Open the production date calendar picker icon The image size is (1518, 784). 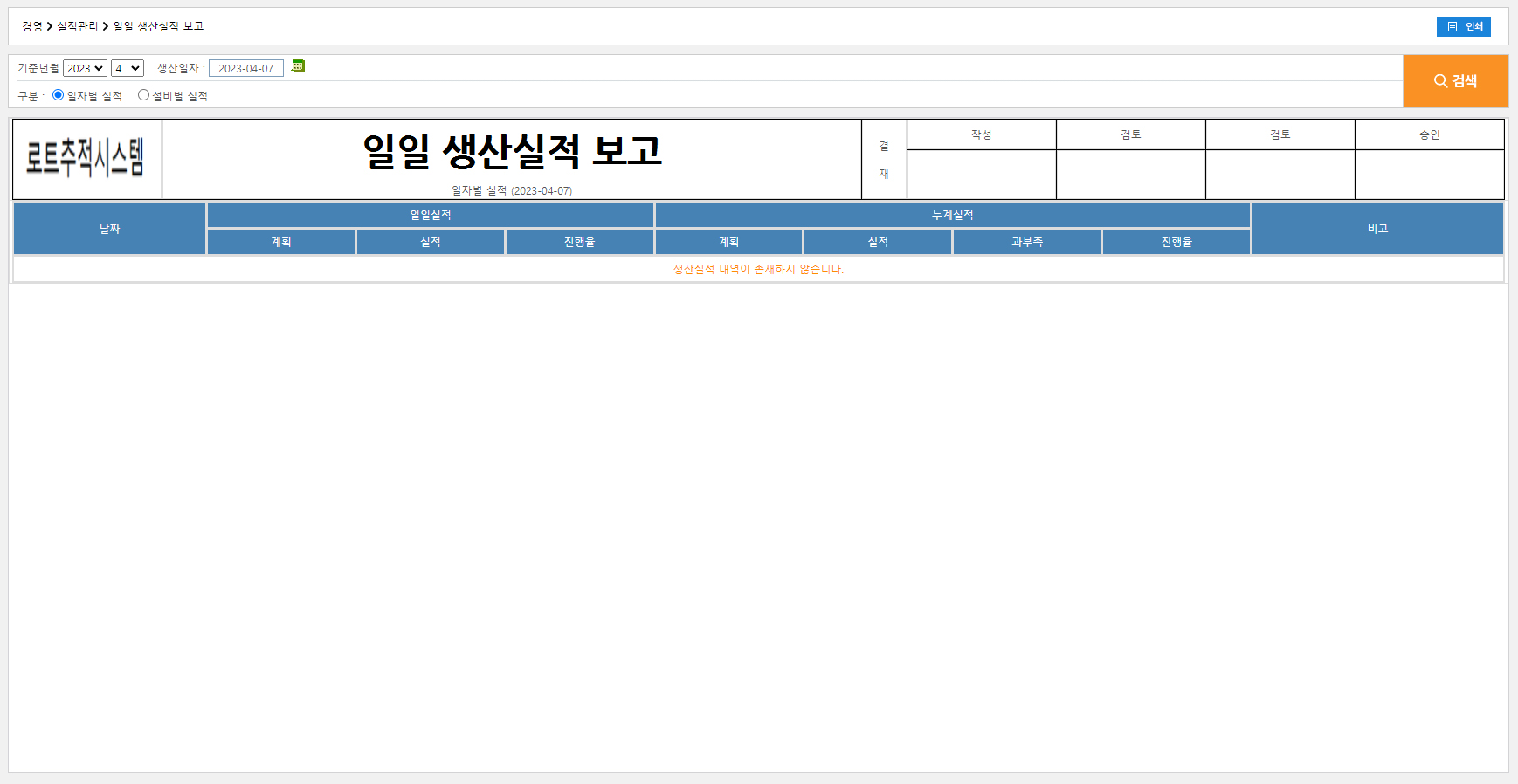tap(298, 66)
